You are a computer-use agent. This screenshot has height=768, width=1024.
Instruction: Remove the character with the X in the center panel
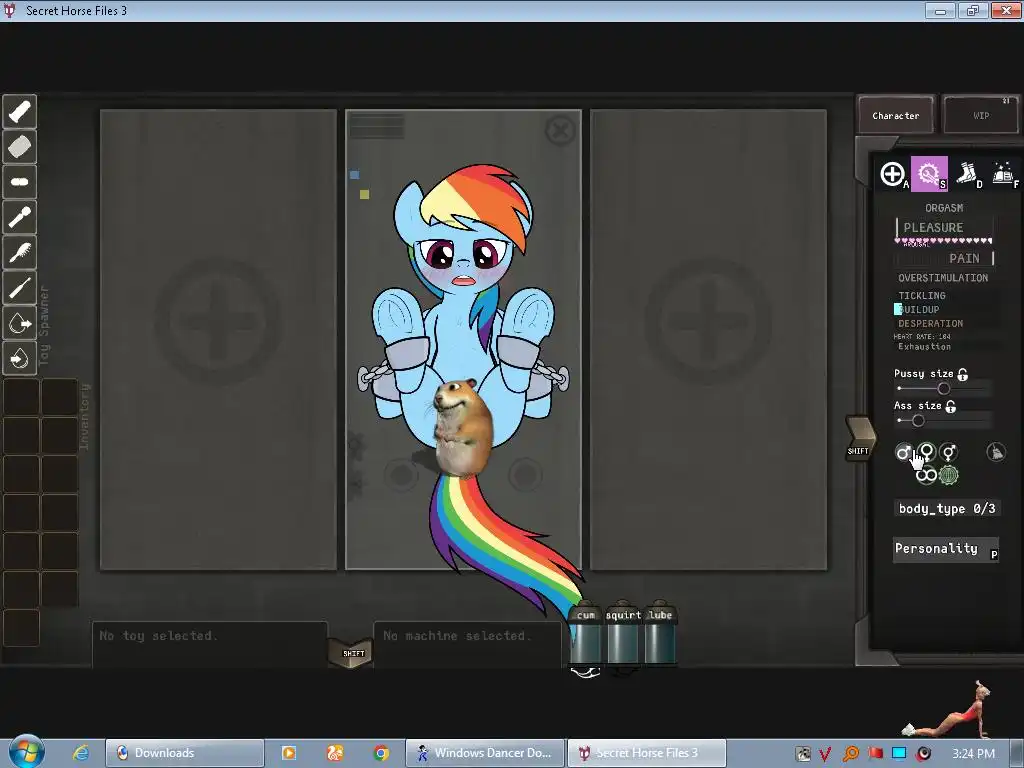tap(560, 131)
